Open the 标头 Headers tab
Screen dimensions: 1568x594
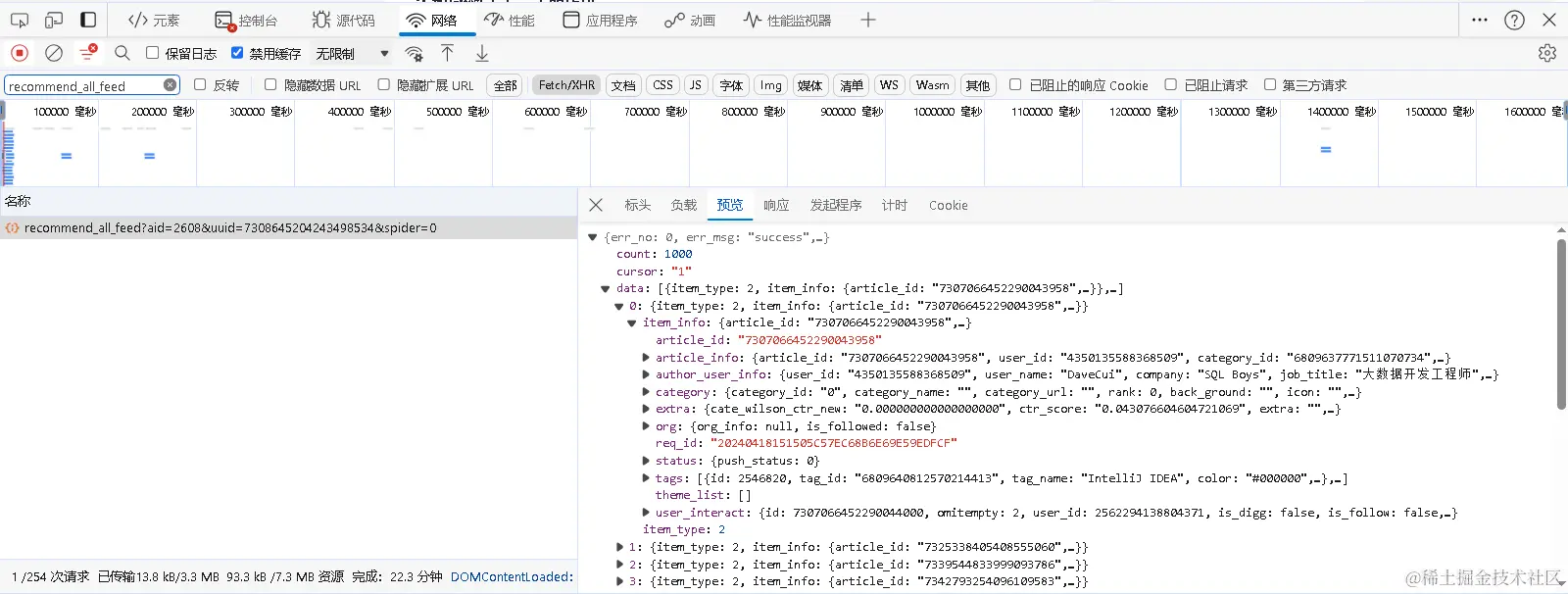pyautogui.click(x=638, y=205)
